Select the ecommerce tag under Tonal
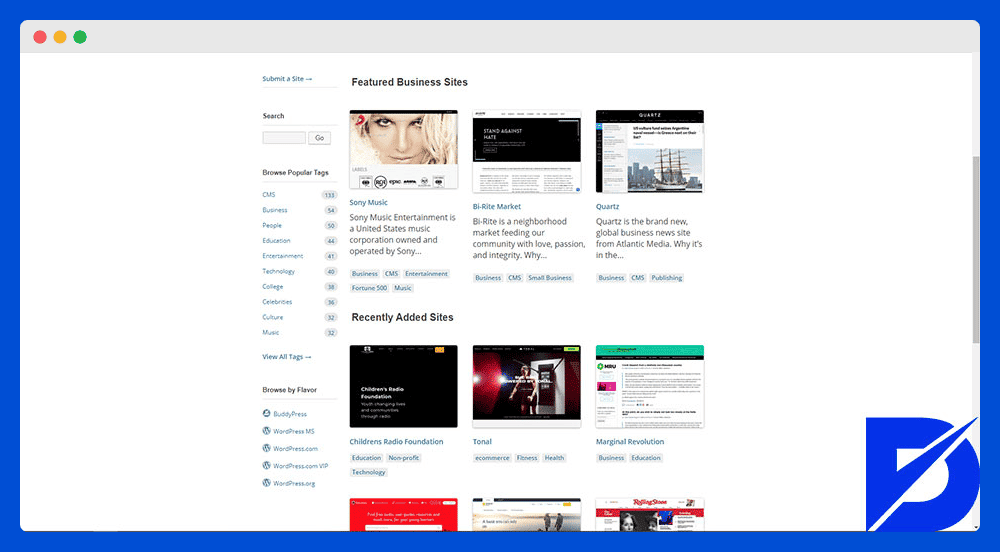The image size is (1000, 552). pyautogui.click(x=492, y=458)
